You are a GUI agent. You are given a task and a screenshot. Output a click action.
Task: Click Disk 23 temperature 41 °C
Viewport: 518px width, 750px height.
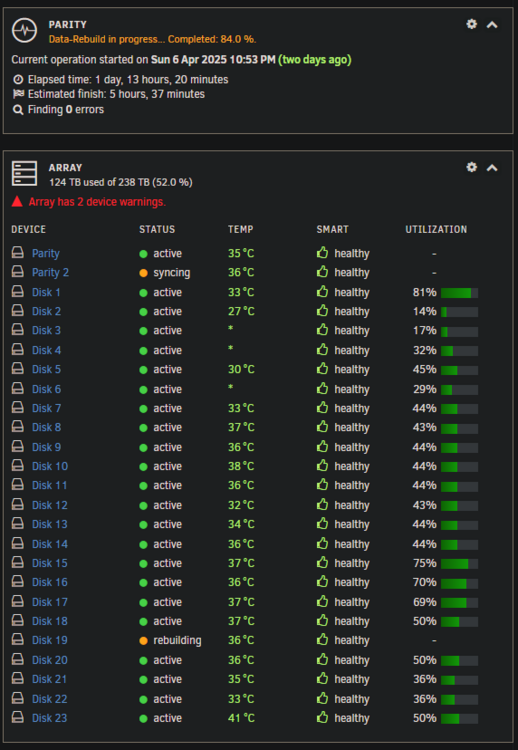pyautogui.click(x=242, y=718)
